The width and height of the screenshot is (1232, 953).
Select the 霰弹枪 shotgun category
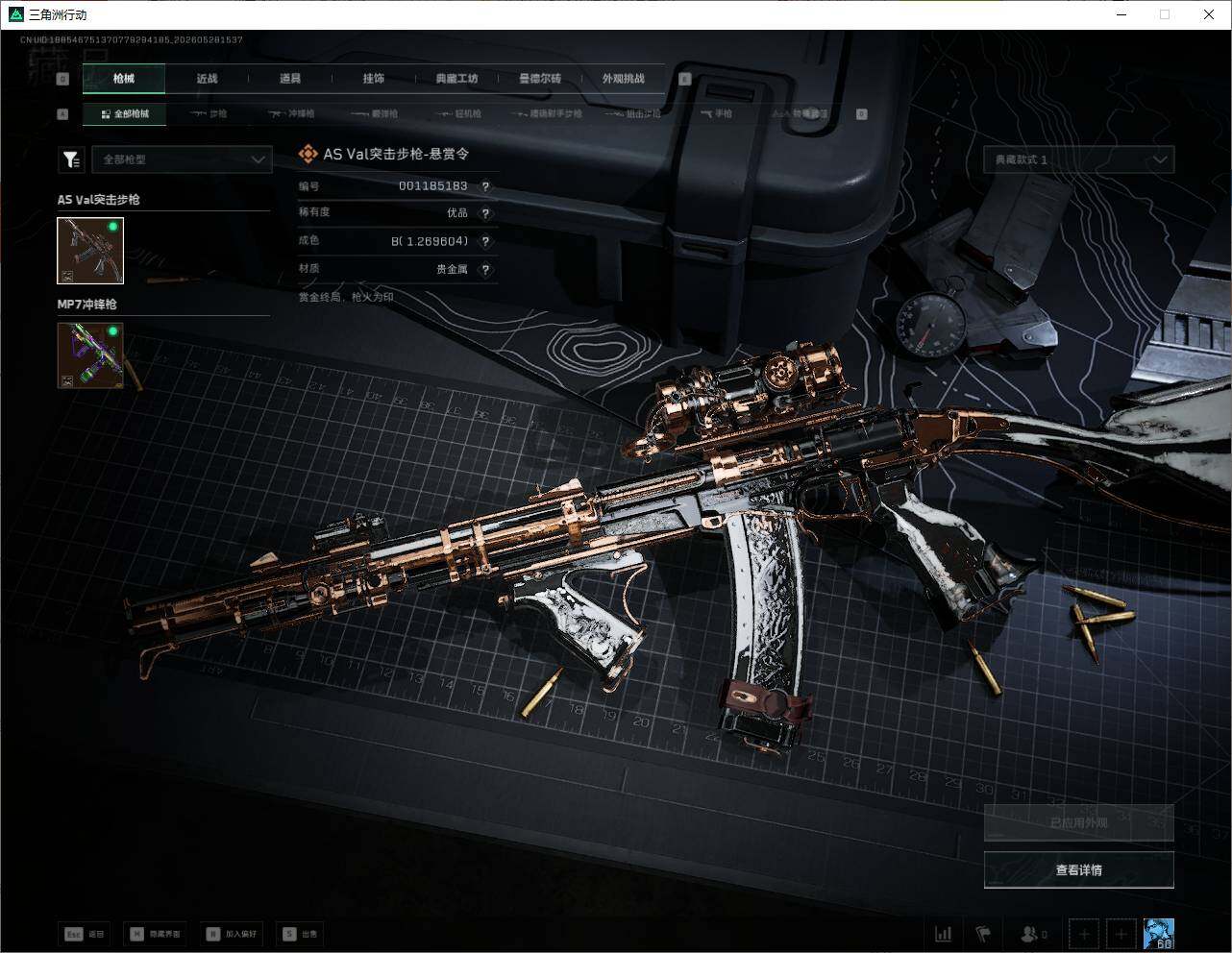click(x=375, y=113)
